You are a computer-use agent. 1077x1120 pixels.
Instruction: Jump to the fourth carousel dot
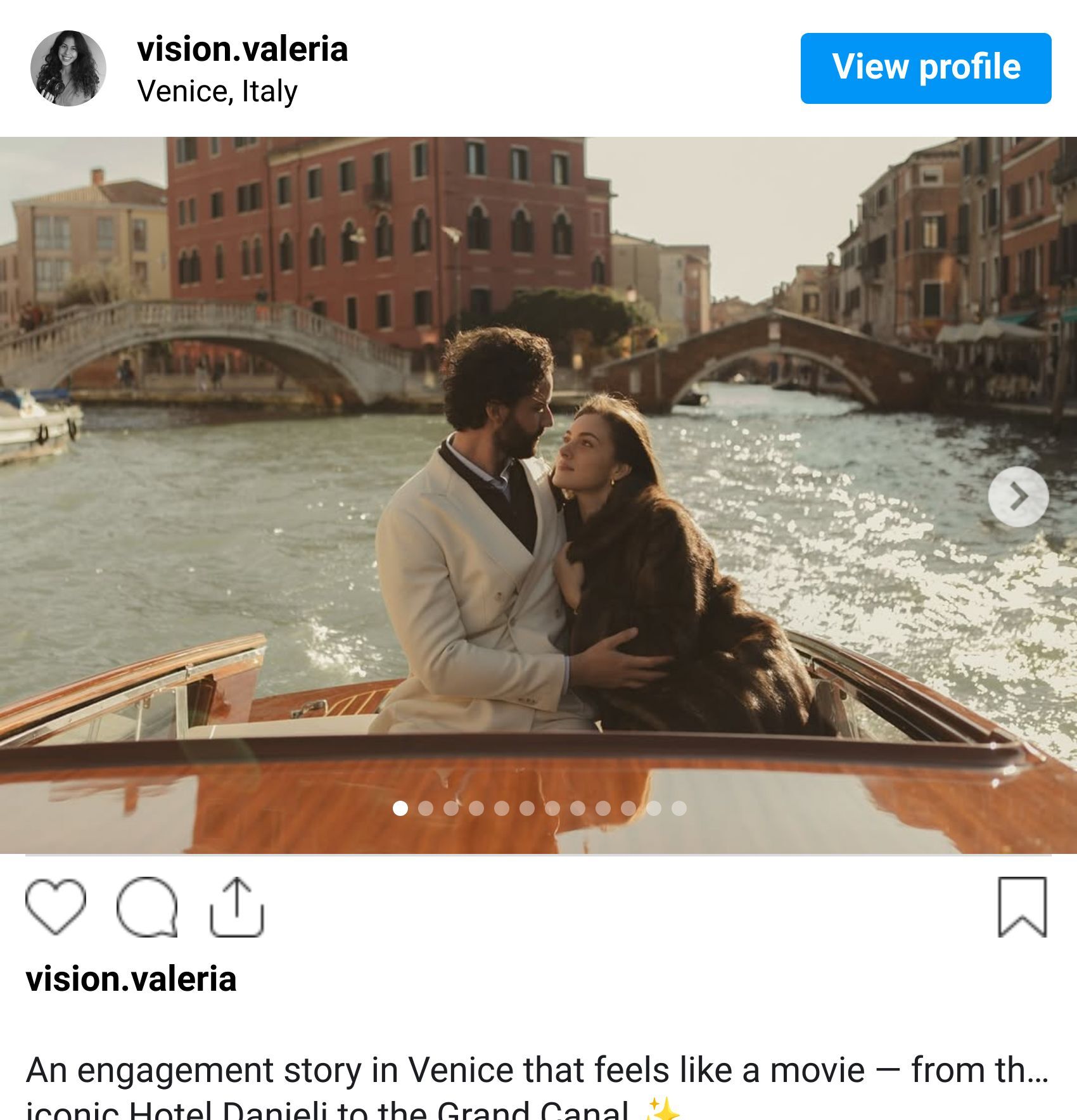pyautogui.click(x=476, y=808)
